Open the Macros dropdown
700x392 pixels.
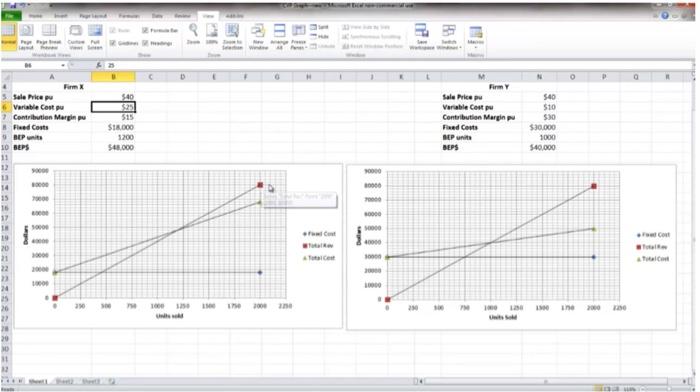coord(475,36)
